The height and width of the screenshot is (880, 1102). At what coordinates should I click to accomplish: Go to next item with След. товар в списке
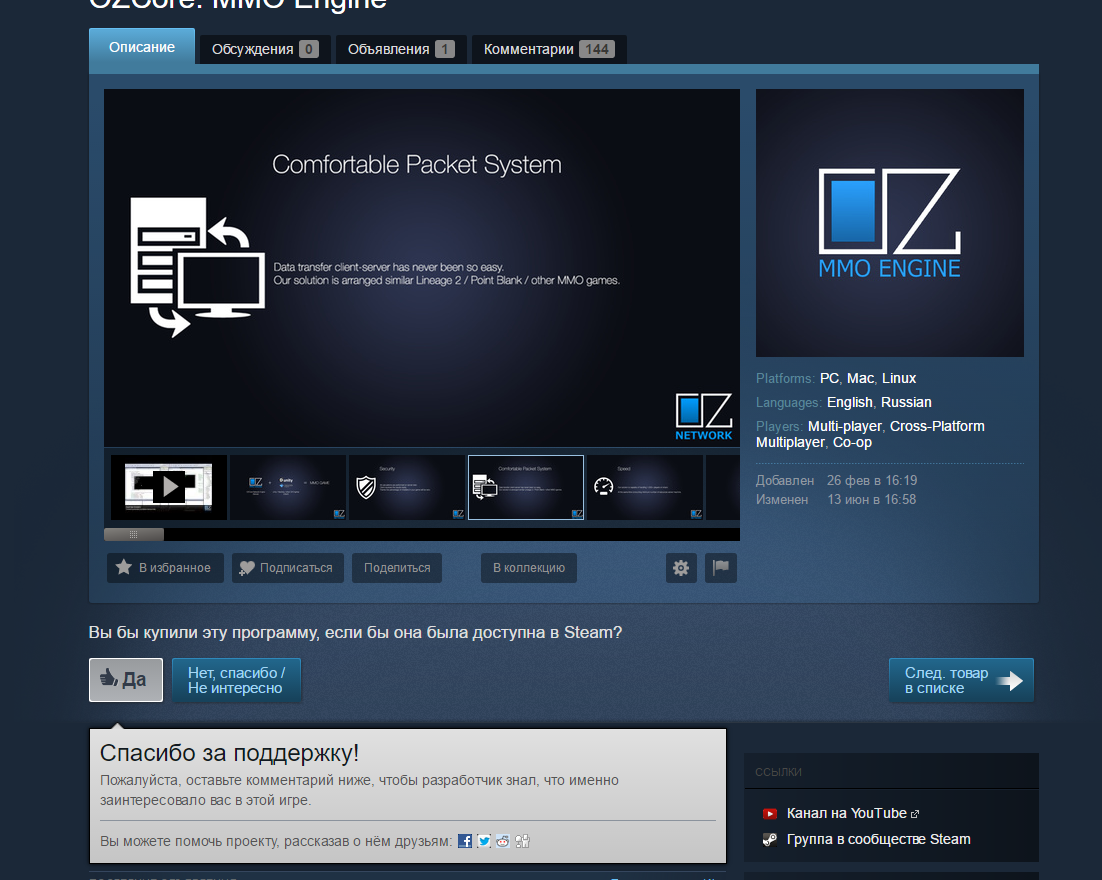[x=961, y=680]
